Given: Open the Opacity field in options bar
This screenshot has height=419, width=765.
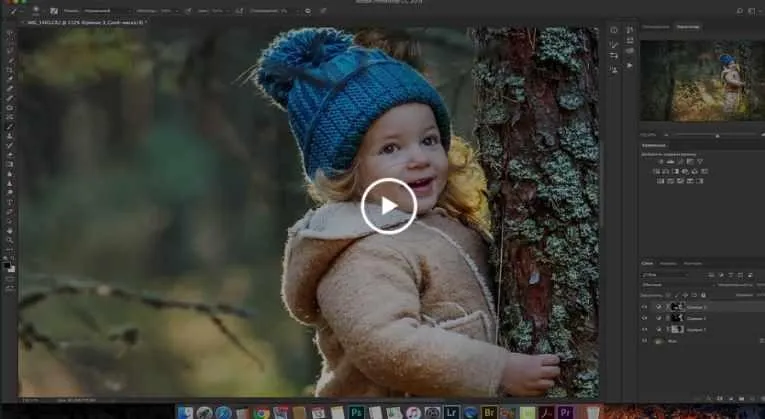Looking at the screenshot, I should [167, 11].
